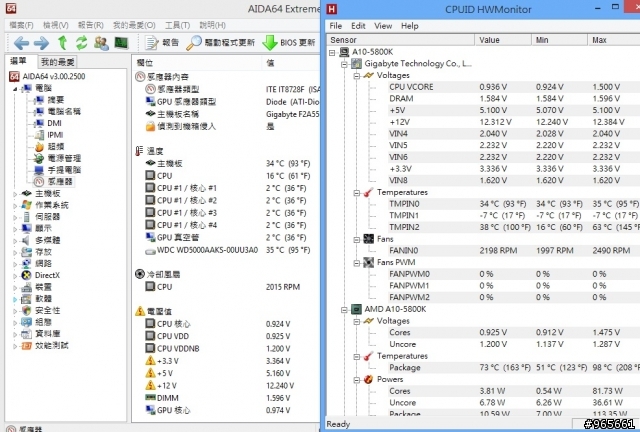Click the 欄位 column header in AIDA64
The image size is (640, 432).
coord(197,62)
